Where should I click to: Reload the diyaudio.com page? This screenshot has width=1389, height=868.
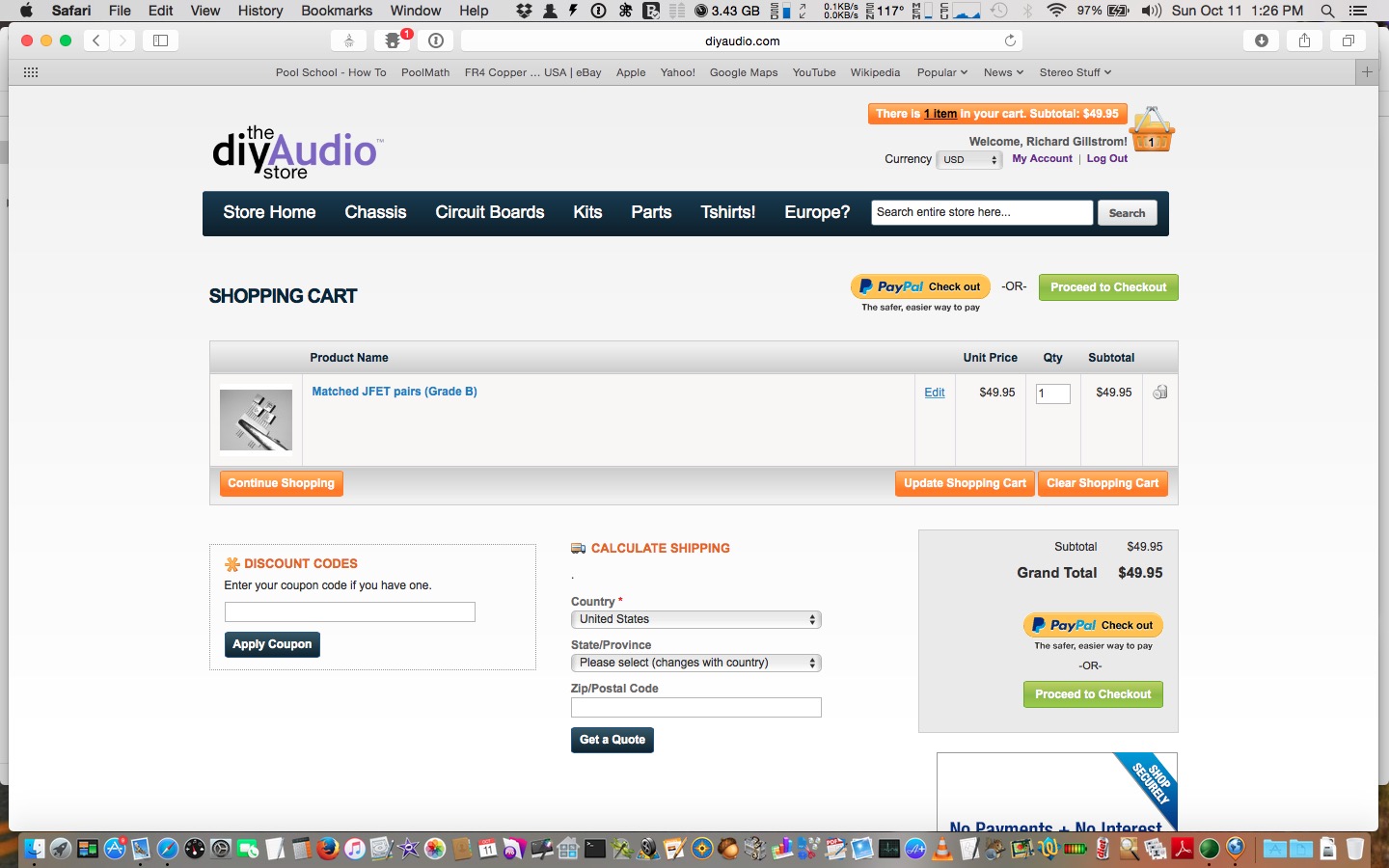(x=1010, y=41)
